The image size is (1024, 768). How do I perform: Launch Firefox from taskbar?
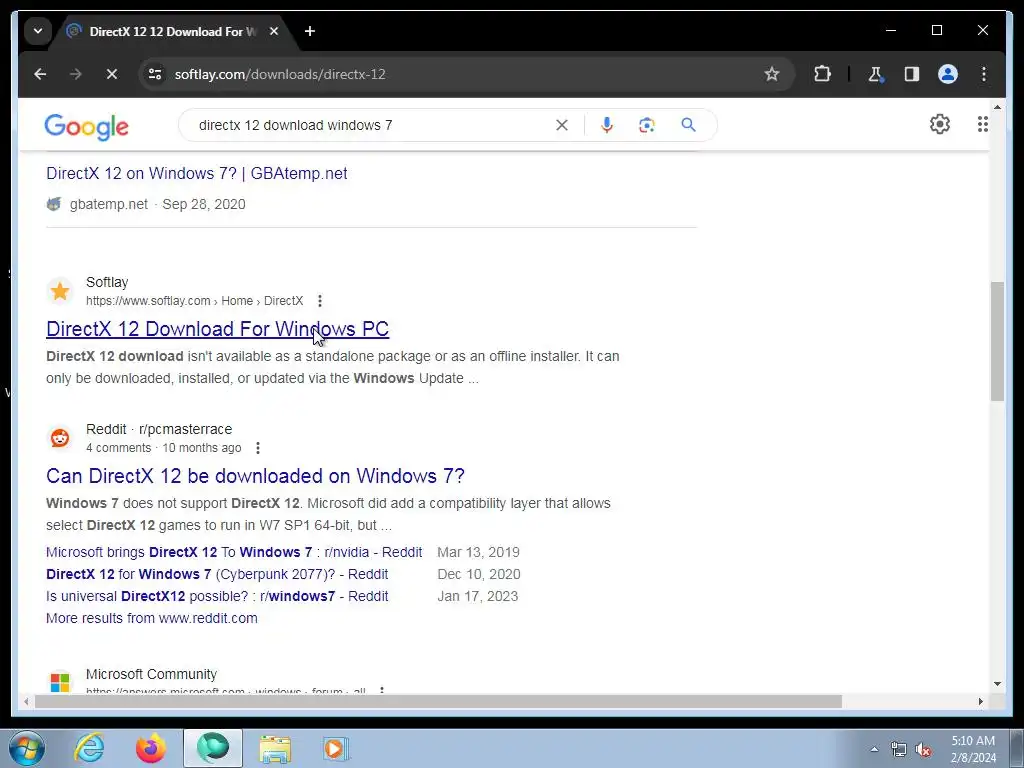pos(151,748)
